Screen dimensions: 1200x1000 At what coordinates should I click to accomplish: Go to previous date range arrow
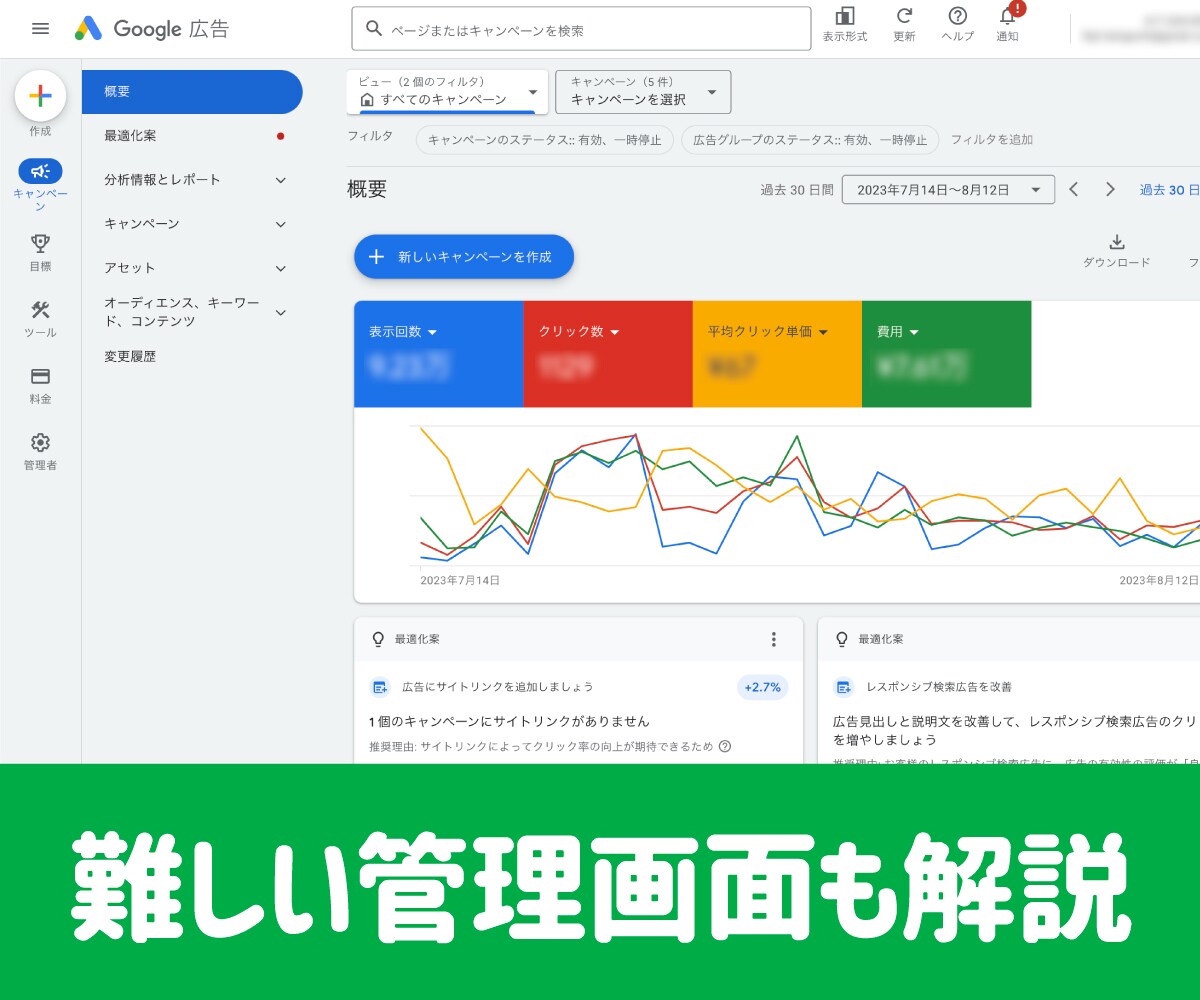[1073, 189]
